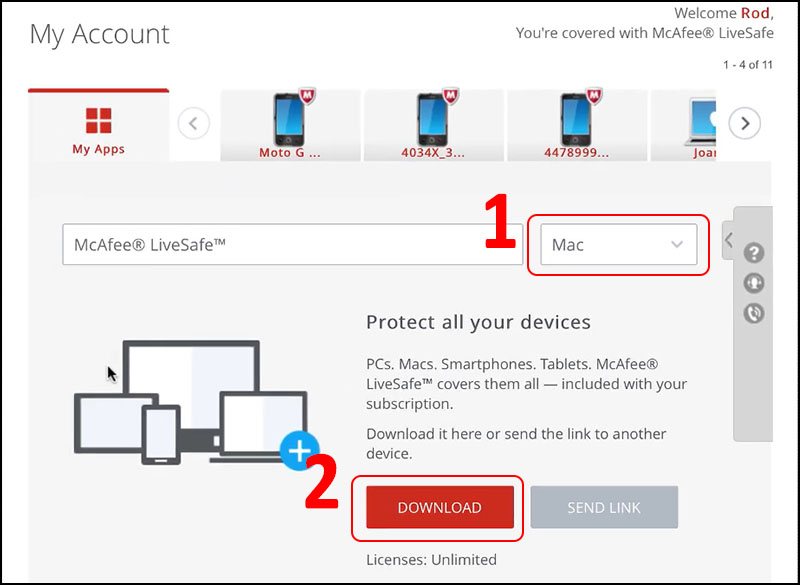Click the phone call support icon
The width and height of the screenshot is (800, 585).
pos(754,313)
